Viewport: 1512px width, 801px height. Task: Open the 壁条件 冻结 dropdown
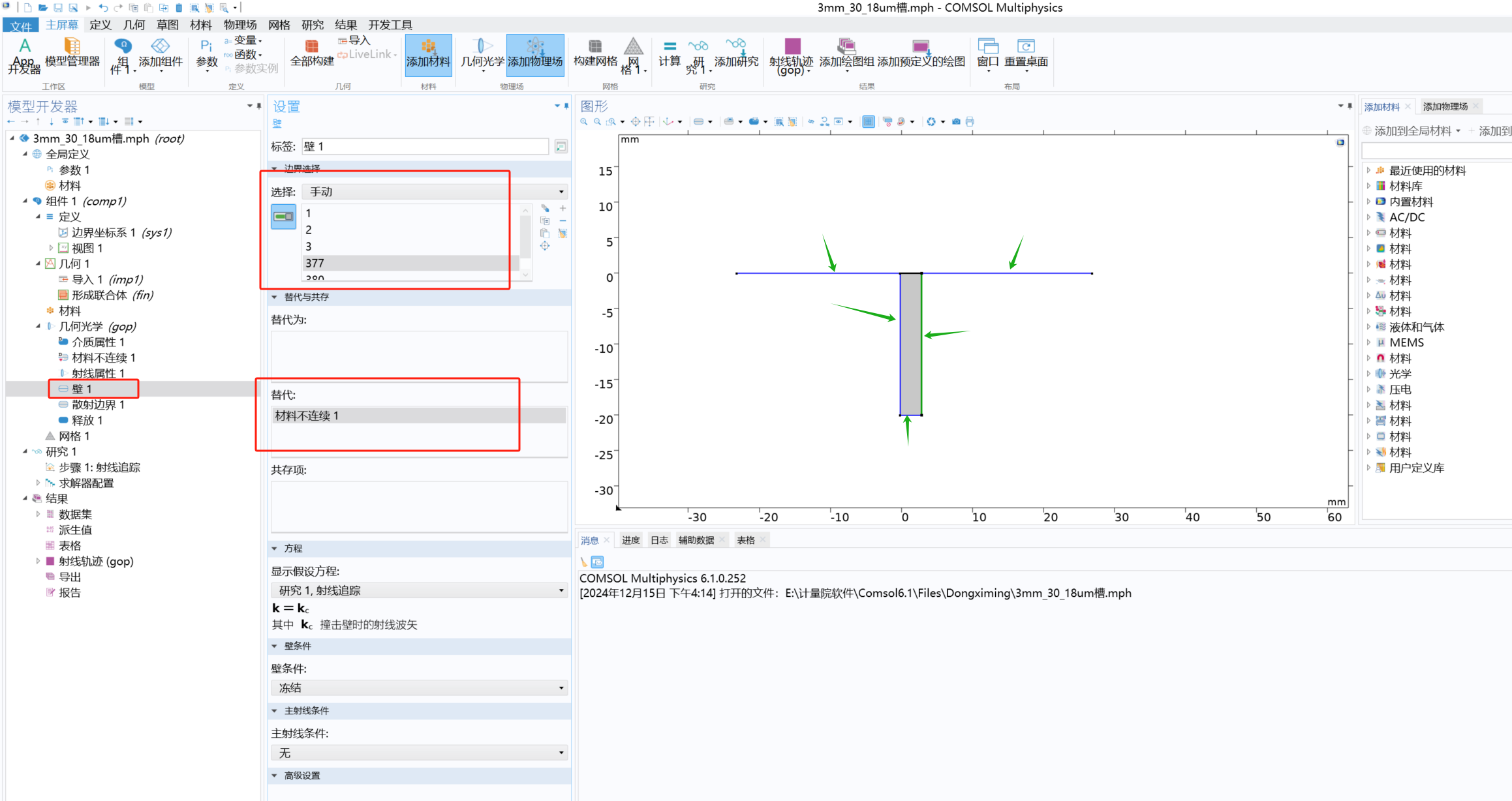pyautogui.click(x=419, y=688)
